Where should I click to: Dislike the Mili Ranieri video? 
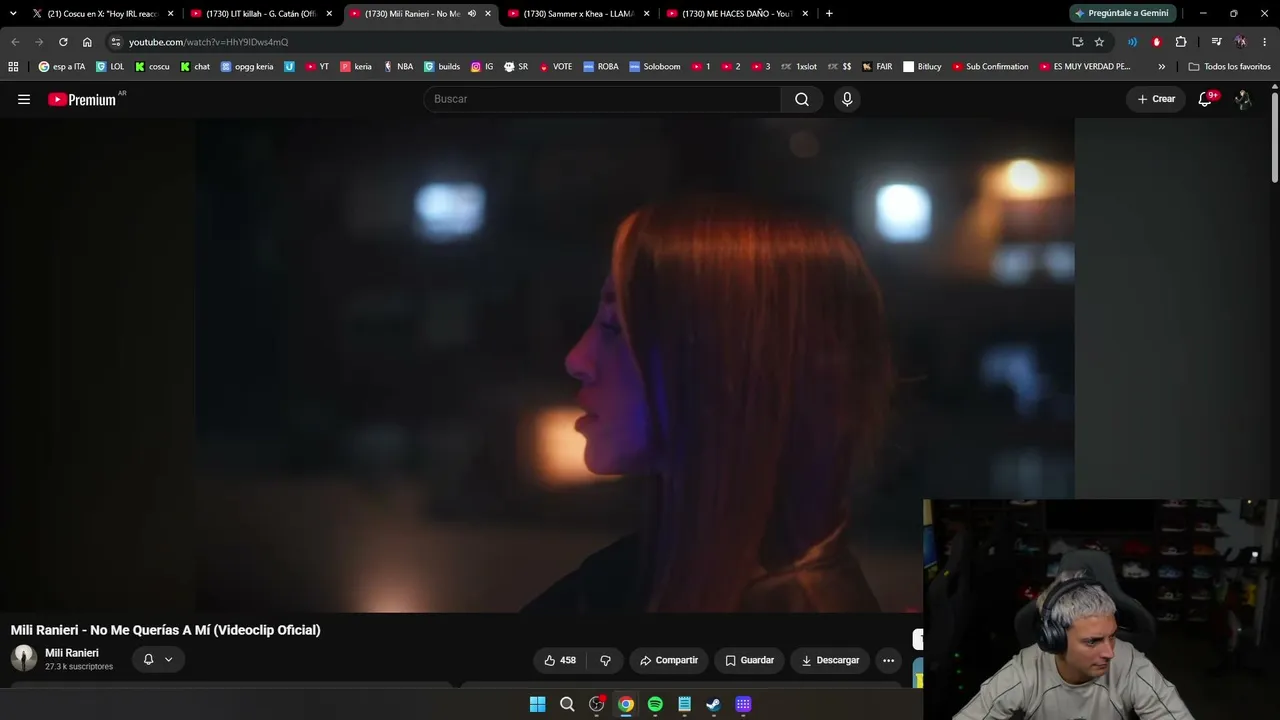(x=605, y=660)
